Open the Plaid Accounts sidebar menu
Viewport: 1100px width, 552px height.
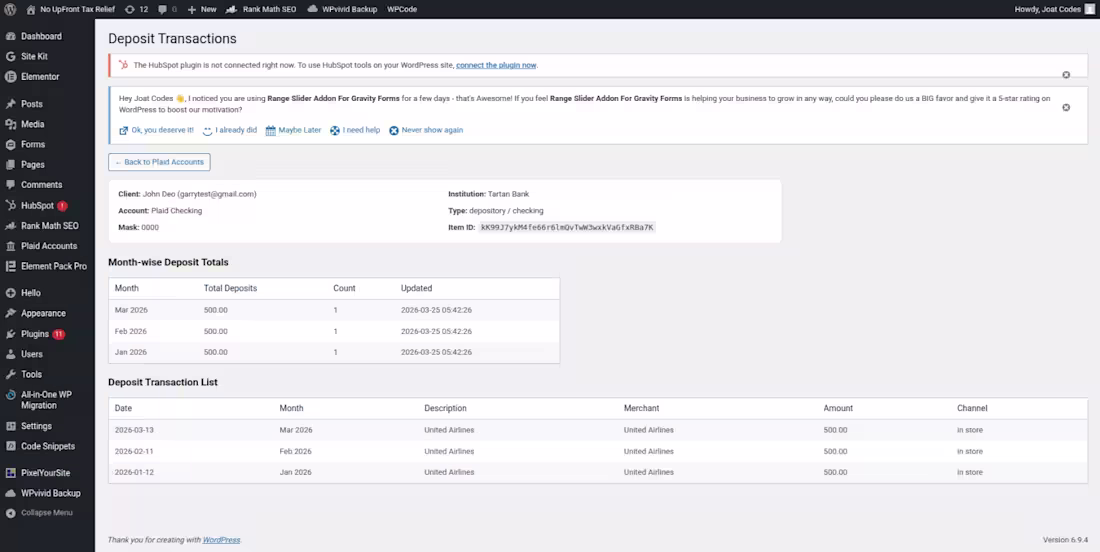pos(47,246)
